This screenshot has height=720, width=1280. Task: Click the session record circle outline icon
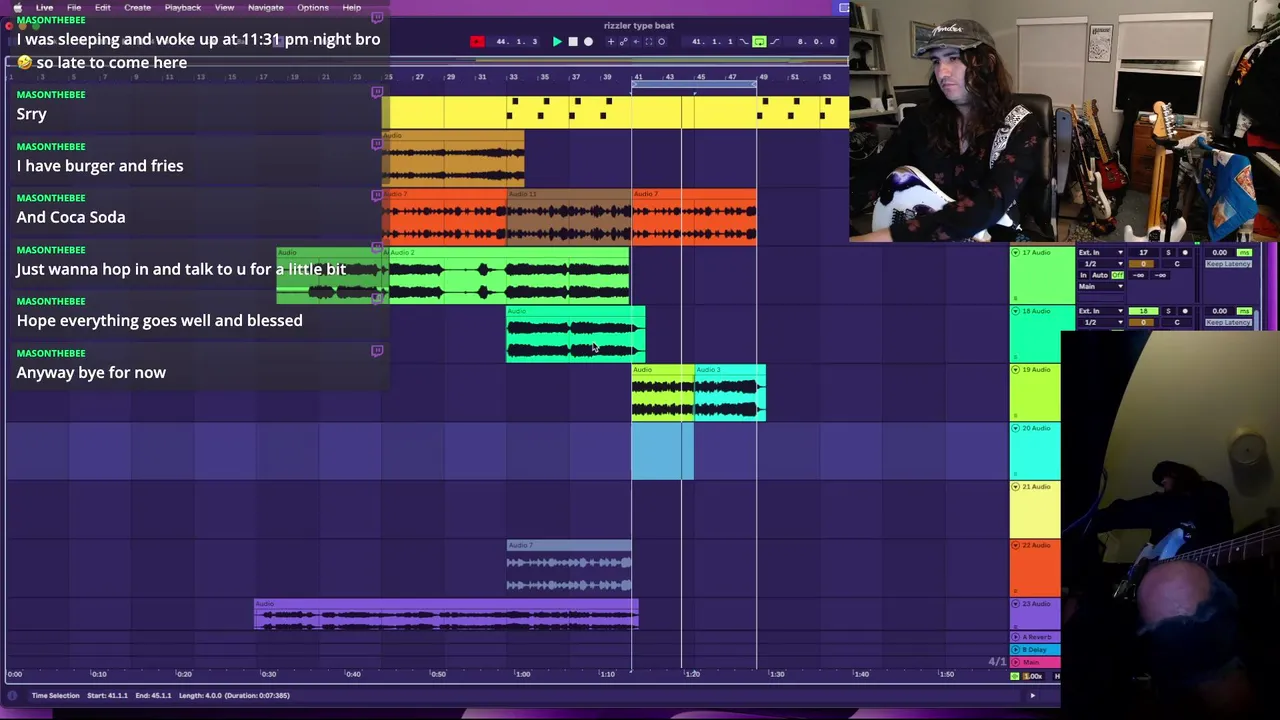(661, 41)
